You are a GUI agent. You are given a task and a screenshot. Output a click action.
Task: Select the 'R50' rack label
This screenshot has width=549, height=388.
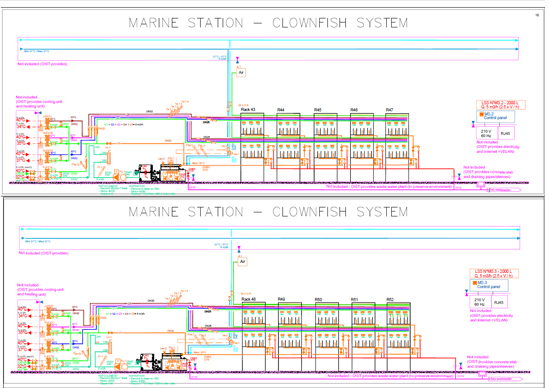pyautogui.click(x=318, y=299)
